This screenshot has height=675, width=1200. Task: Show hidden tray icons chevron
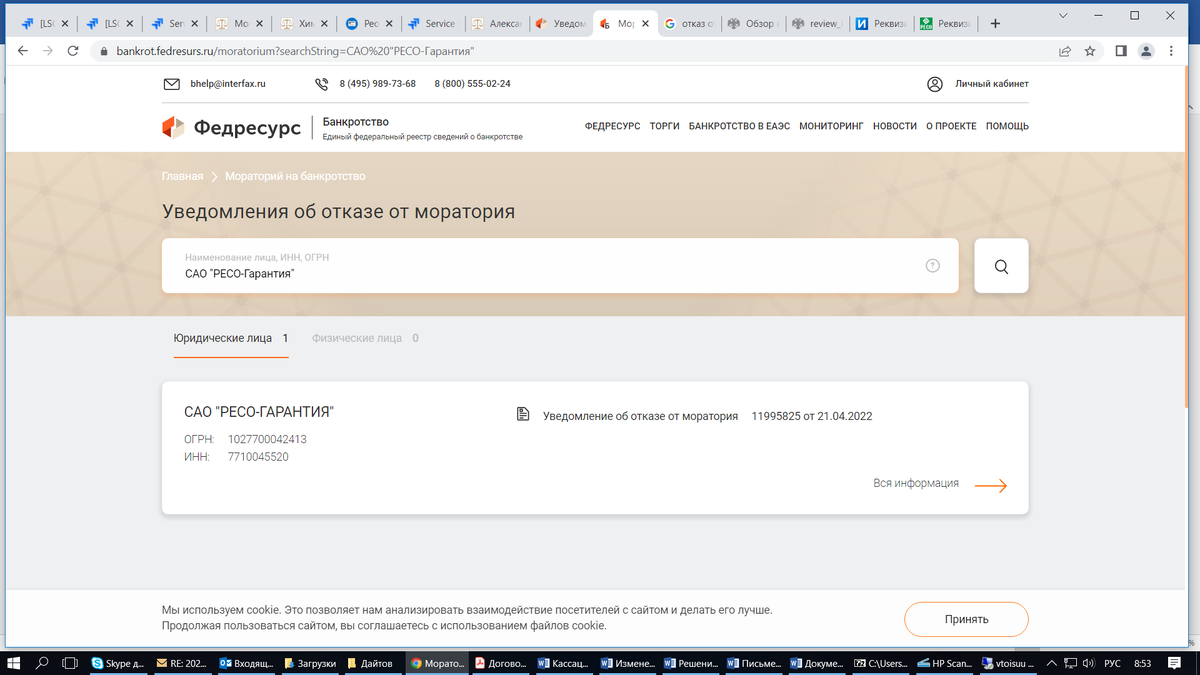point(1050,662)
